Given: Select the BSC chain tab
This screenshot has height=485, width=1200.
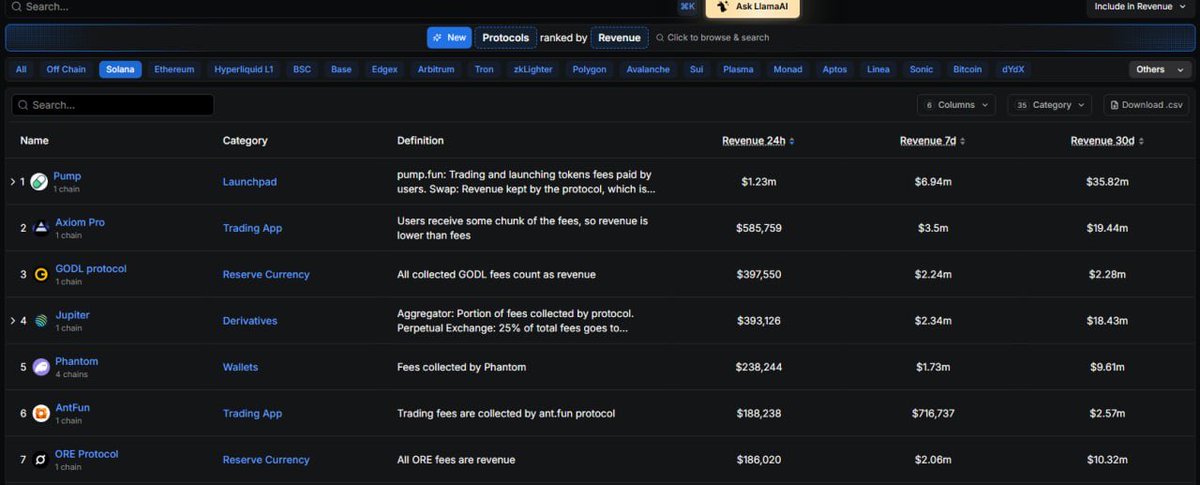Looking at the screenshot, I should pos(302,70).
